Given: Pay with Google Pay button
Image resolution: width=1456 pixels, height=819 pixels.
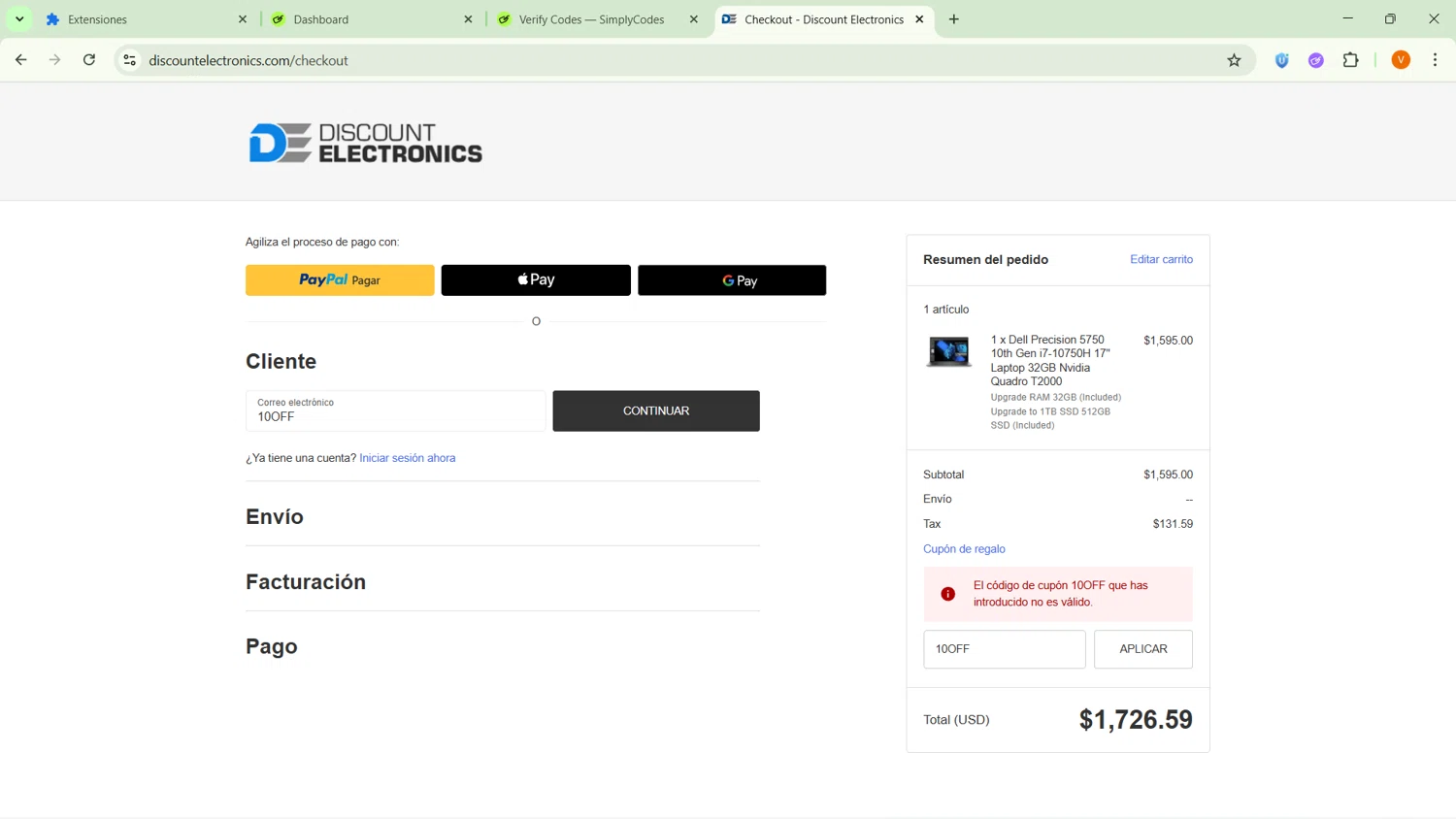Looking at the screenshot, I should click(x=732, y=280).
